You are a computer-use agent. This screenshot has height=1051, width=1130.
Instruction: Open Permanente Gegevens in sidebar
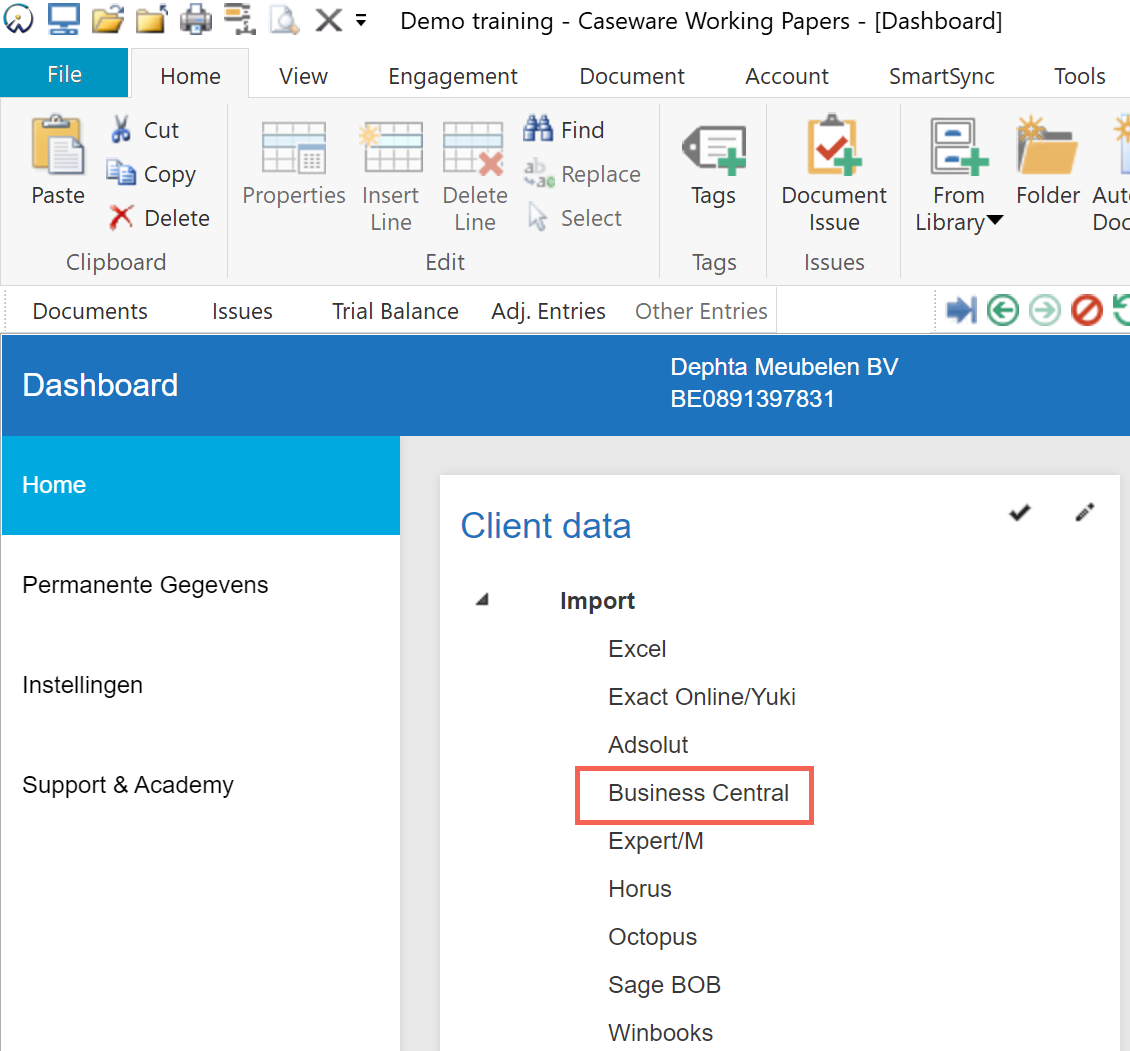click(201, 585)
